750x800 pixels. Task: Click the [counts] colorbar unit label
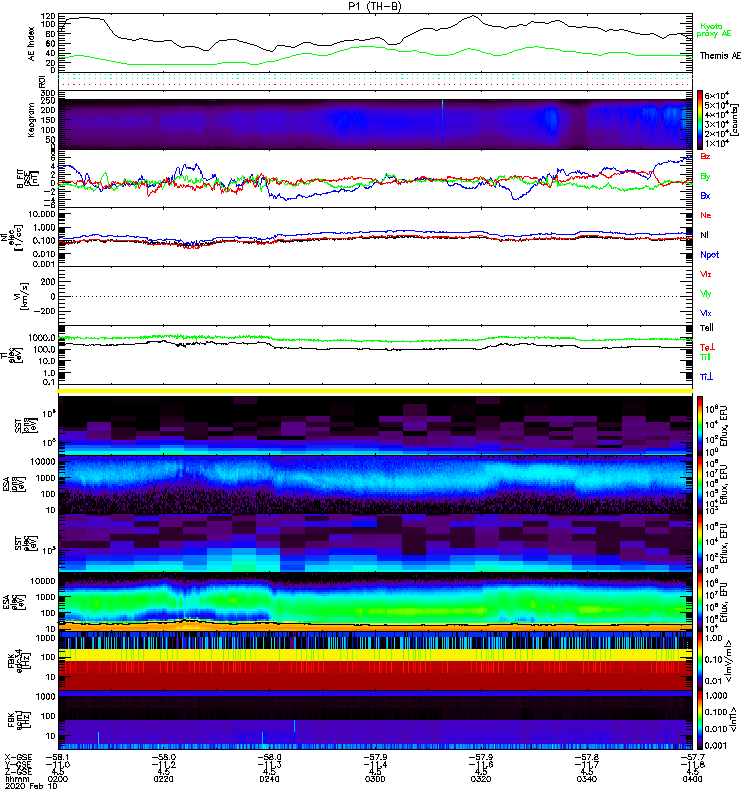pyautogui.click(x=734, y=120)
